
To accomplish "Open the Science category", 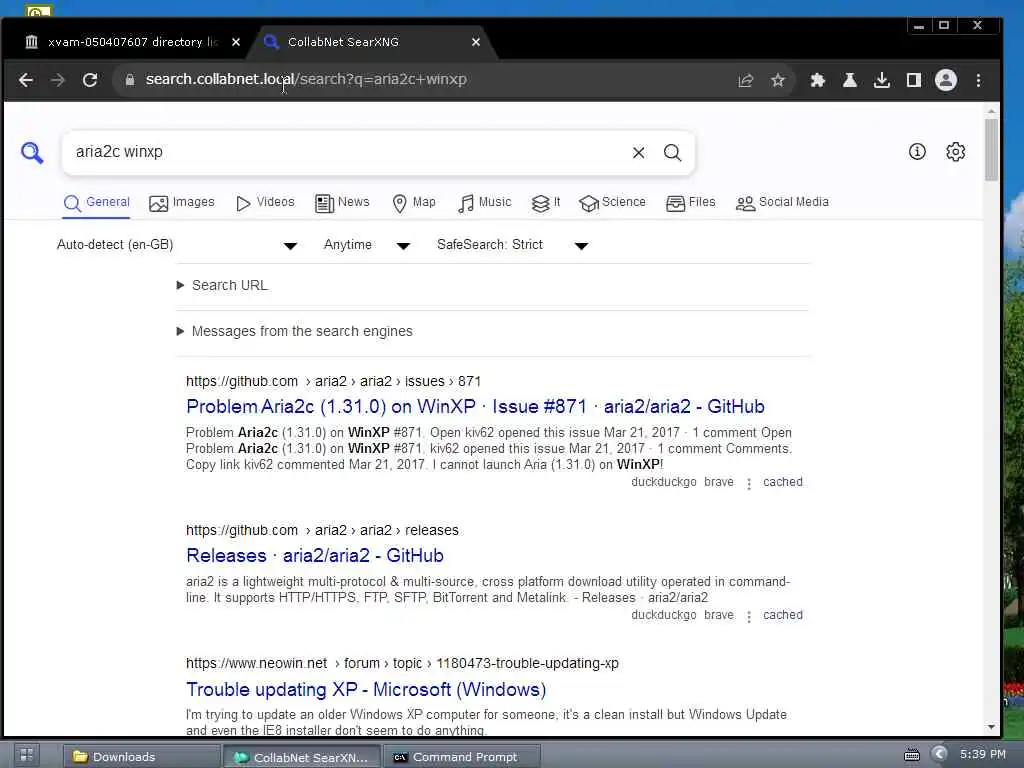I will point(613,202).
